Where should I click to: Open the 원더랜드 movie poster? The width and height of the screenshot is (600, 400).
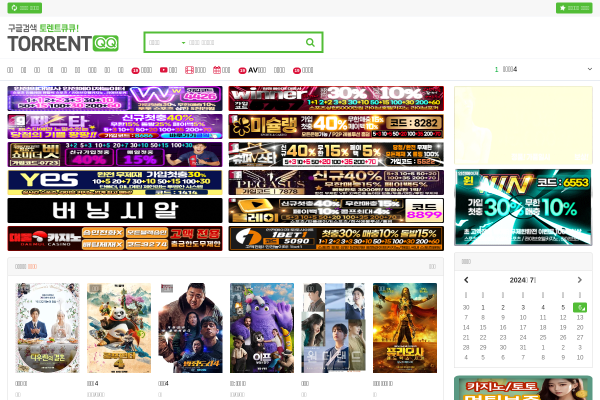tap(333, 328)
